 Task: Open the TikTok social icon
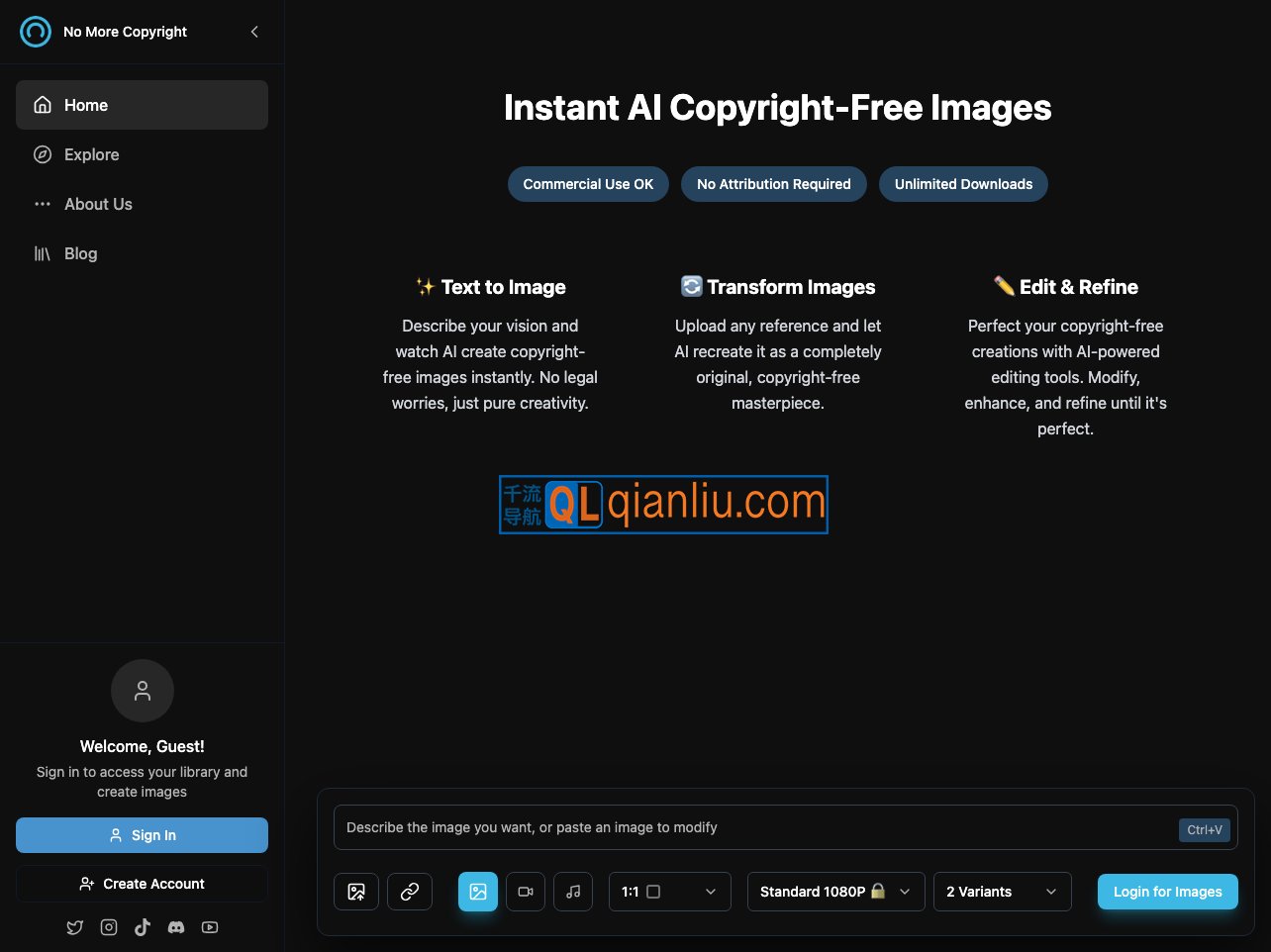pyautogui.click(x=143, y=927)
